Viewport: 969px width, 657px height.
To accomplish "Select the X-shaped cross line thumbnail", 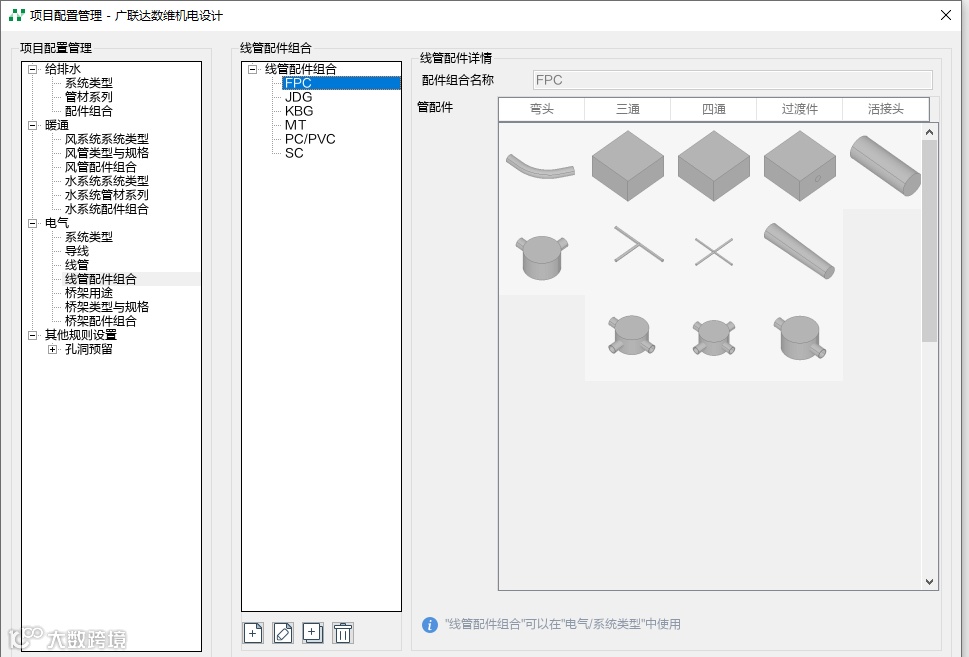I will pyautogui.click(x=714, y=252).
